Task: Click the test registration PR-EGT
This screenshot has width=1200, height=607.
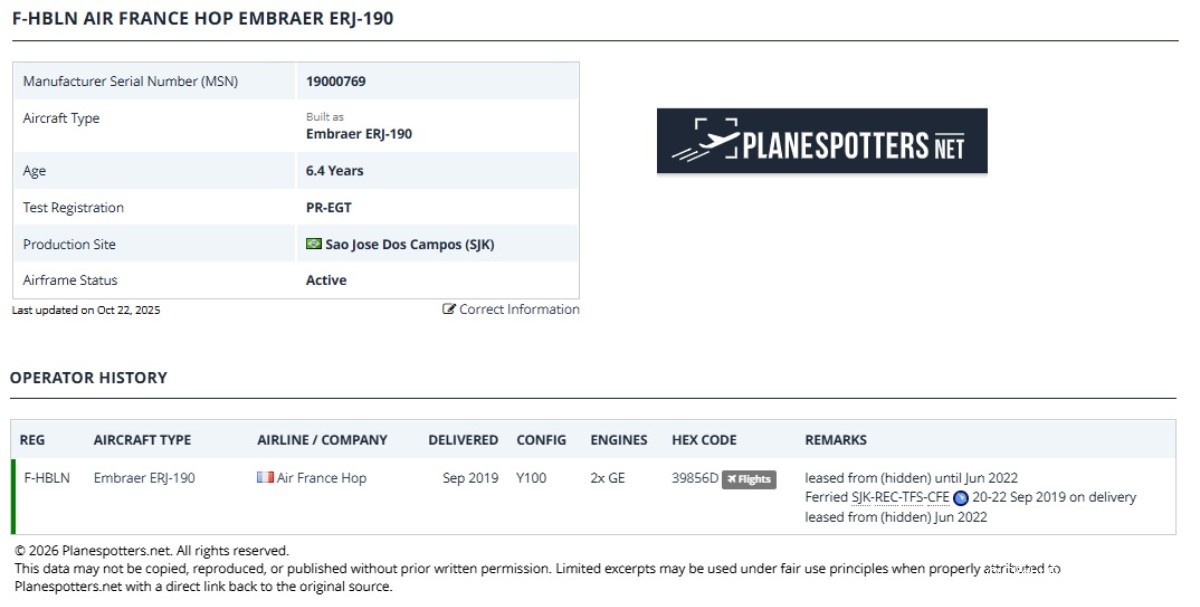Action: [328, 208]
